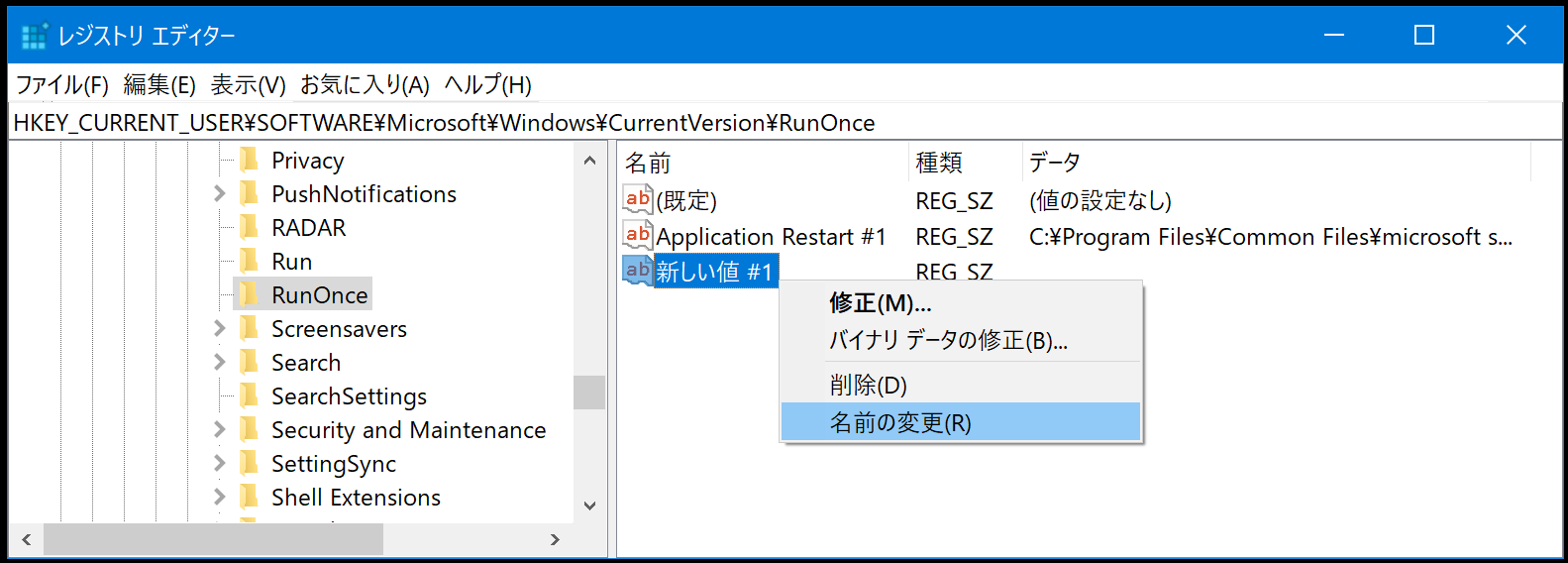Click the string icon of 新しい値 #1
1568x563 pixels.
click(638, 270)
